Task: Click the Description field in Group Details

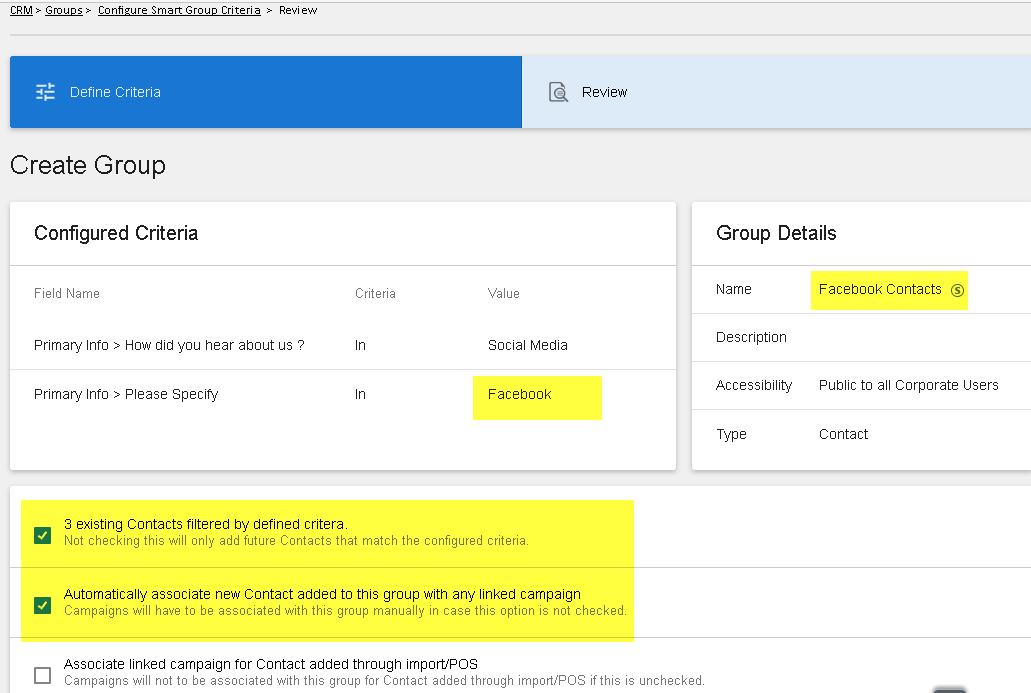Action: click(x=861, y=337)
